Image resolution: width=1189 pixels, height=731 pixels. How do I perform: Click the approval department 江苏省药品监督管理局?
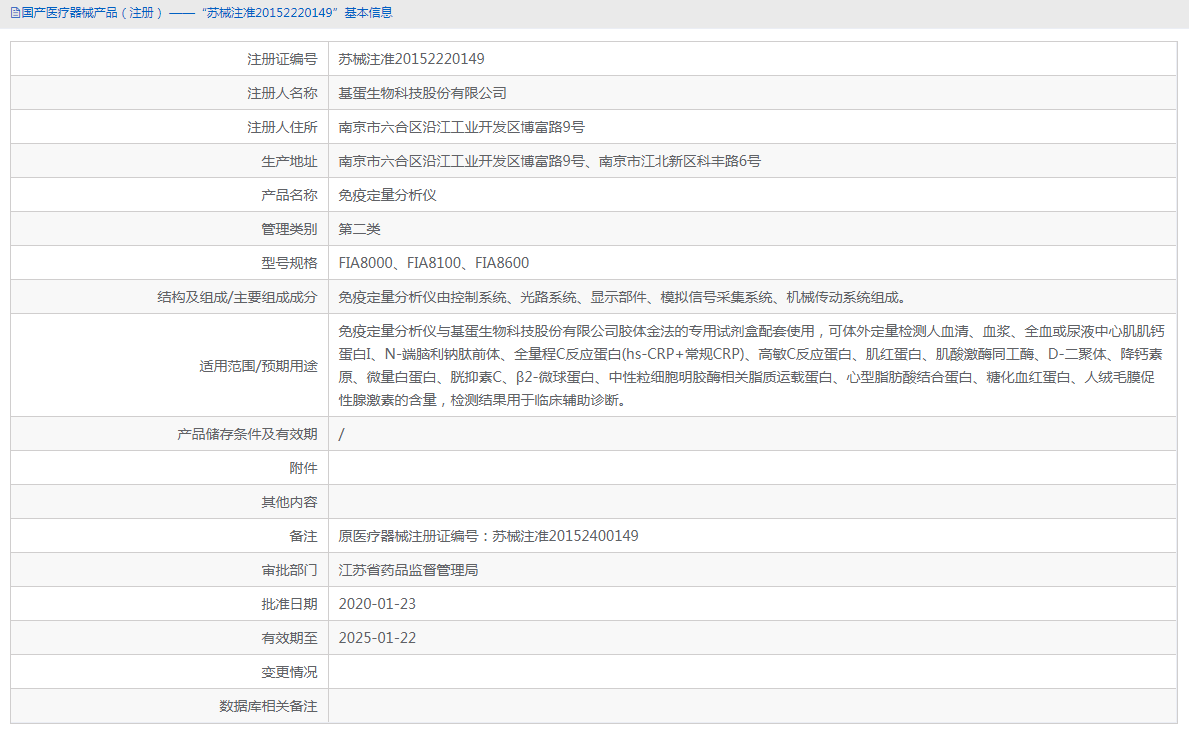coord(408,570)
